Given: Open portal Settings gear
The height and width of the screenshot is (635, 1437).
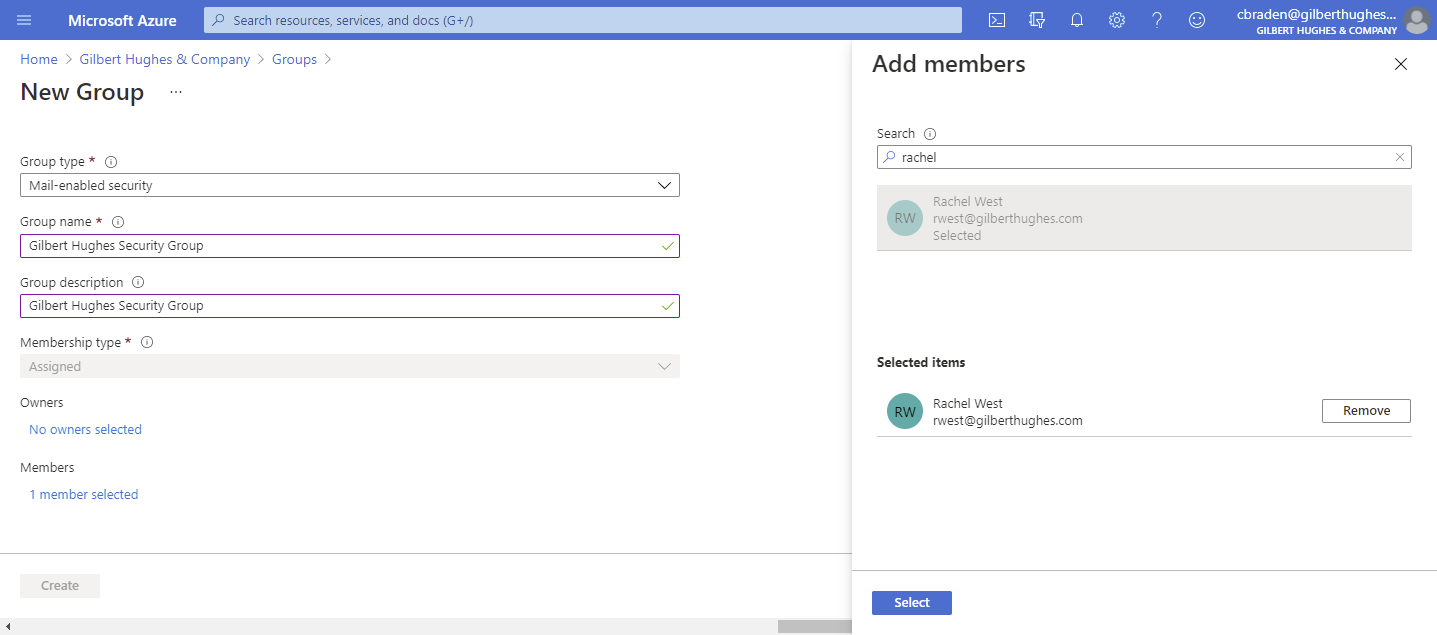Looking at the screenshot, I should [1117, 20].
